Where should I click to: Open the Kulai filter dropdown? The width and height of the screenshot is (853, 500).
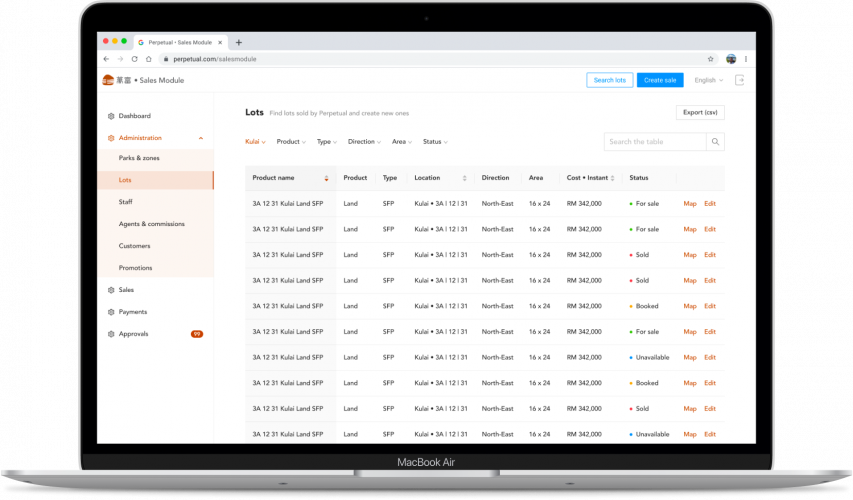tap(255, 141)
